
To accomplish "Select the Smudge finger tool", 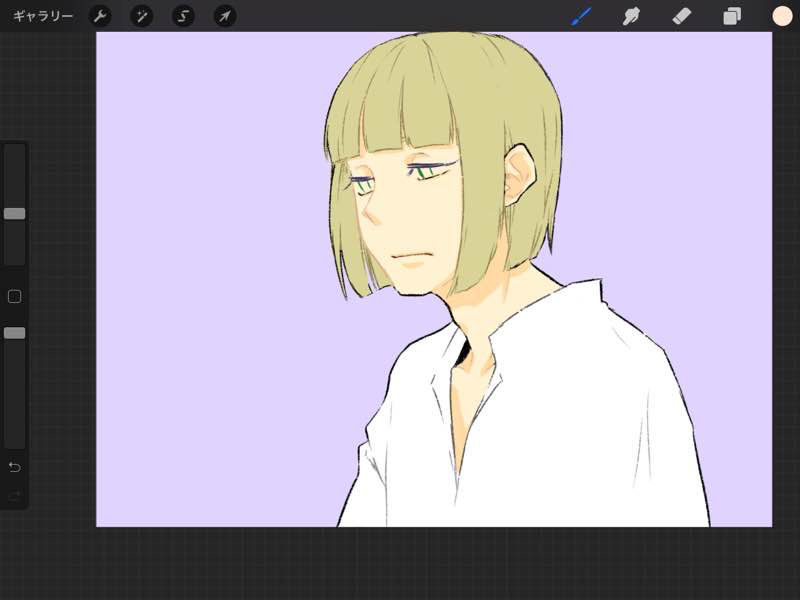I will (631, 16).
